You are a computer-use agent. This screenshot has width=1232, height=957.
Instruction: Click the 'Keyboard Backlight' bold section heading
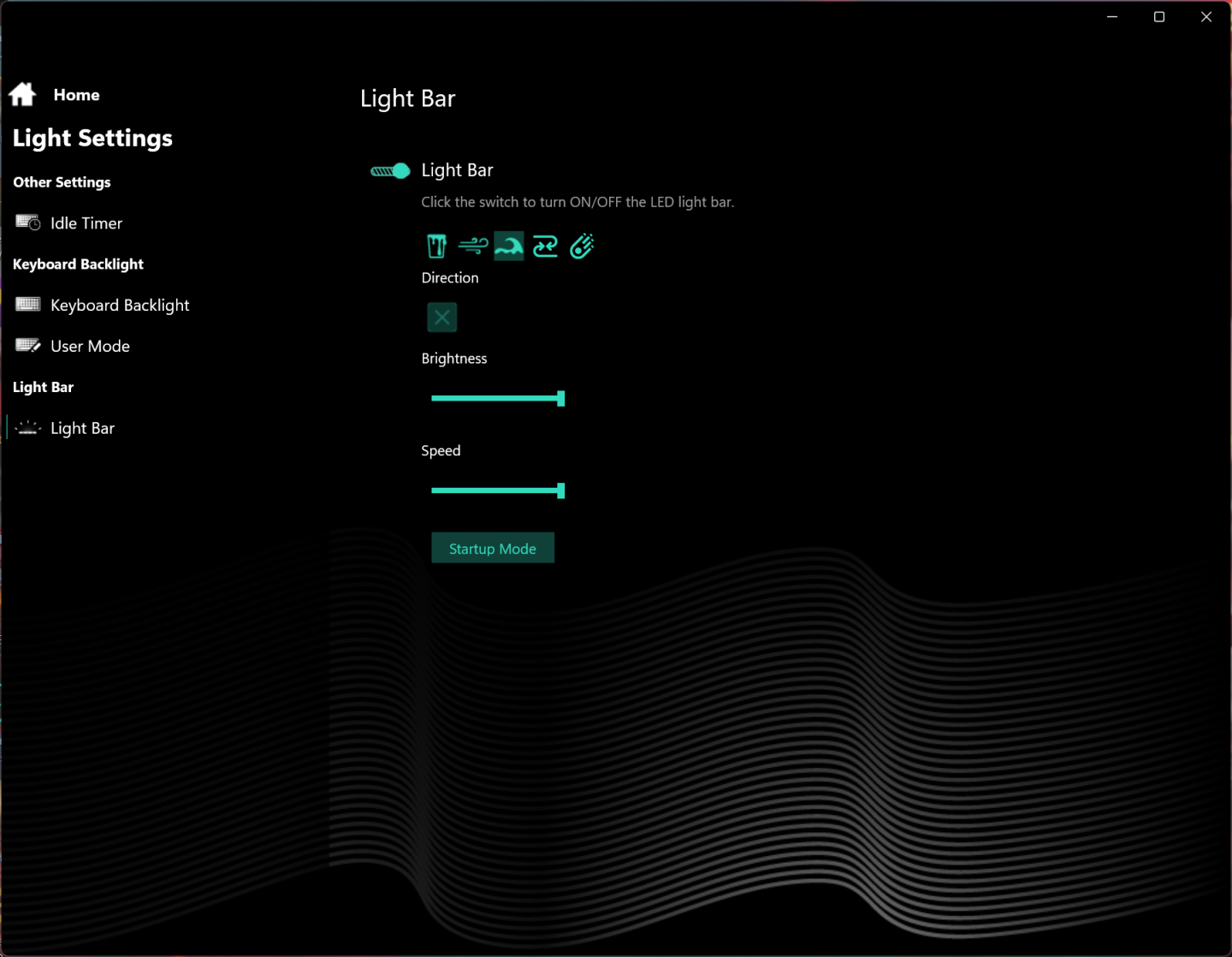coord(78,265)
